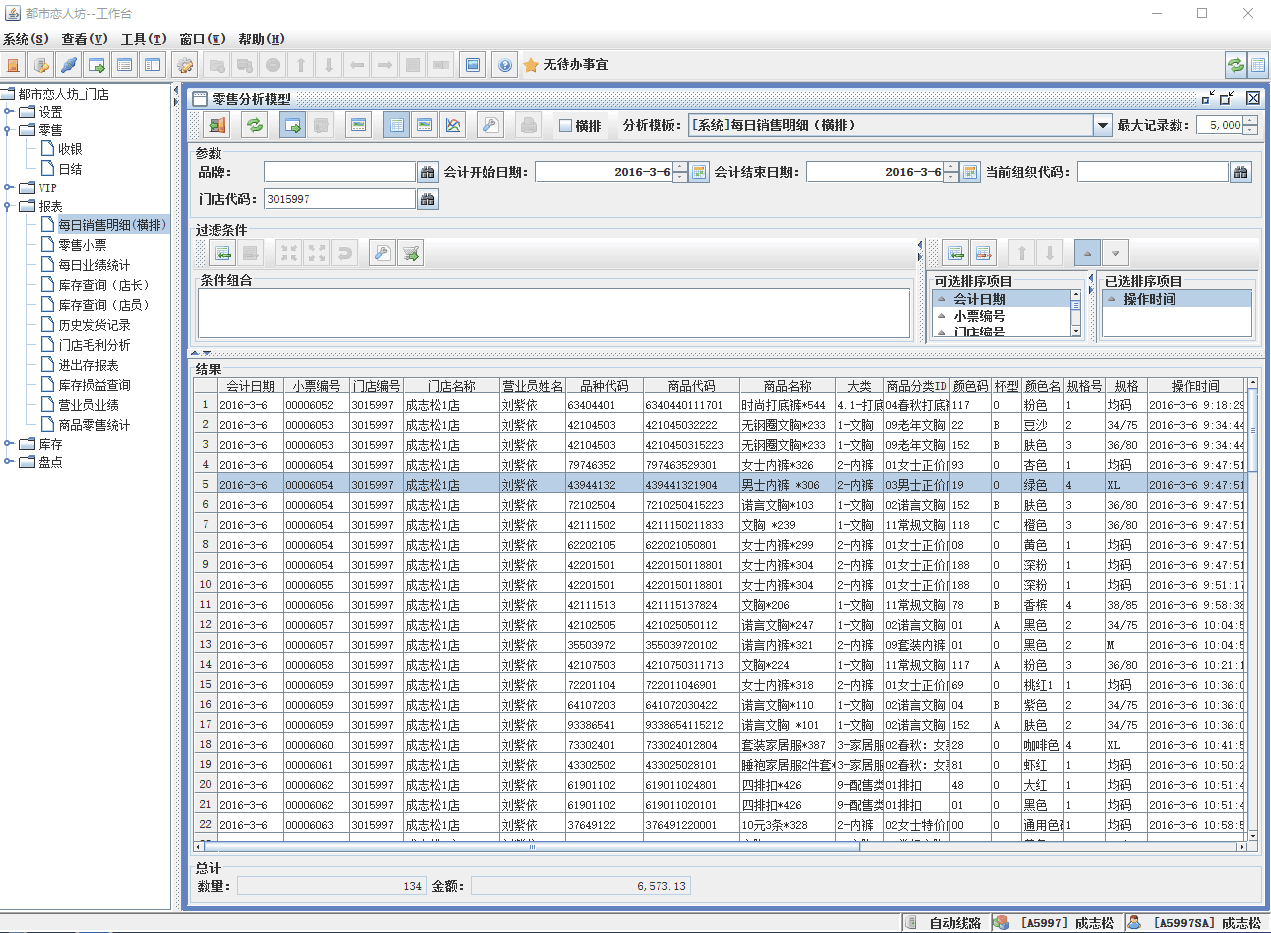This screenshot has height=933, width=1271.
Task: Click the binoculars lookup icon next to 门店代码
Action: pyautogui.click(x=427, y=199)
